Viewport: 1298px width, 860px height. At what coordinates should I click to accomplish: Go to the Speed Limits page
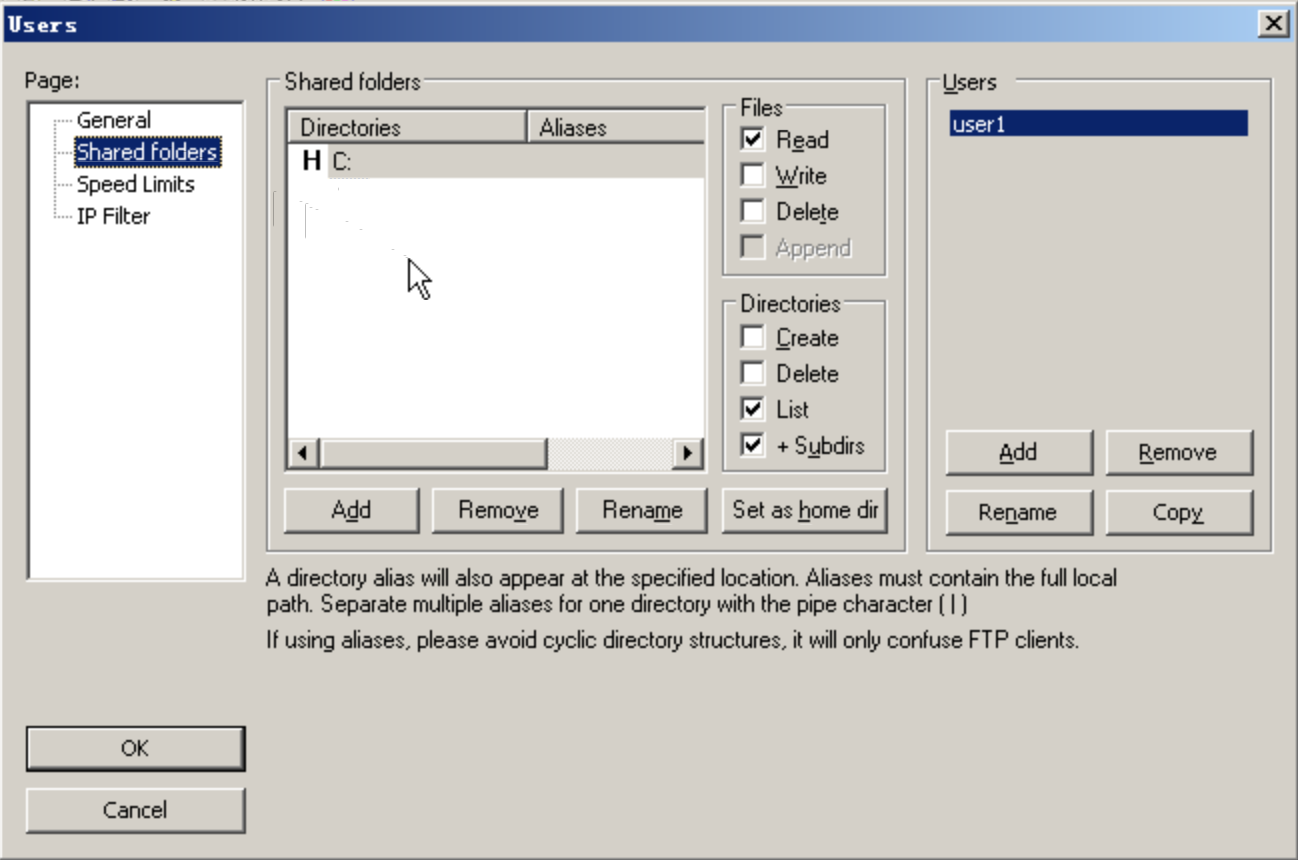point(135,184)
